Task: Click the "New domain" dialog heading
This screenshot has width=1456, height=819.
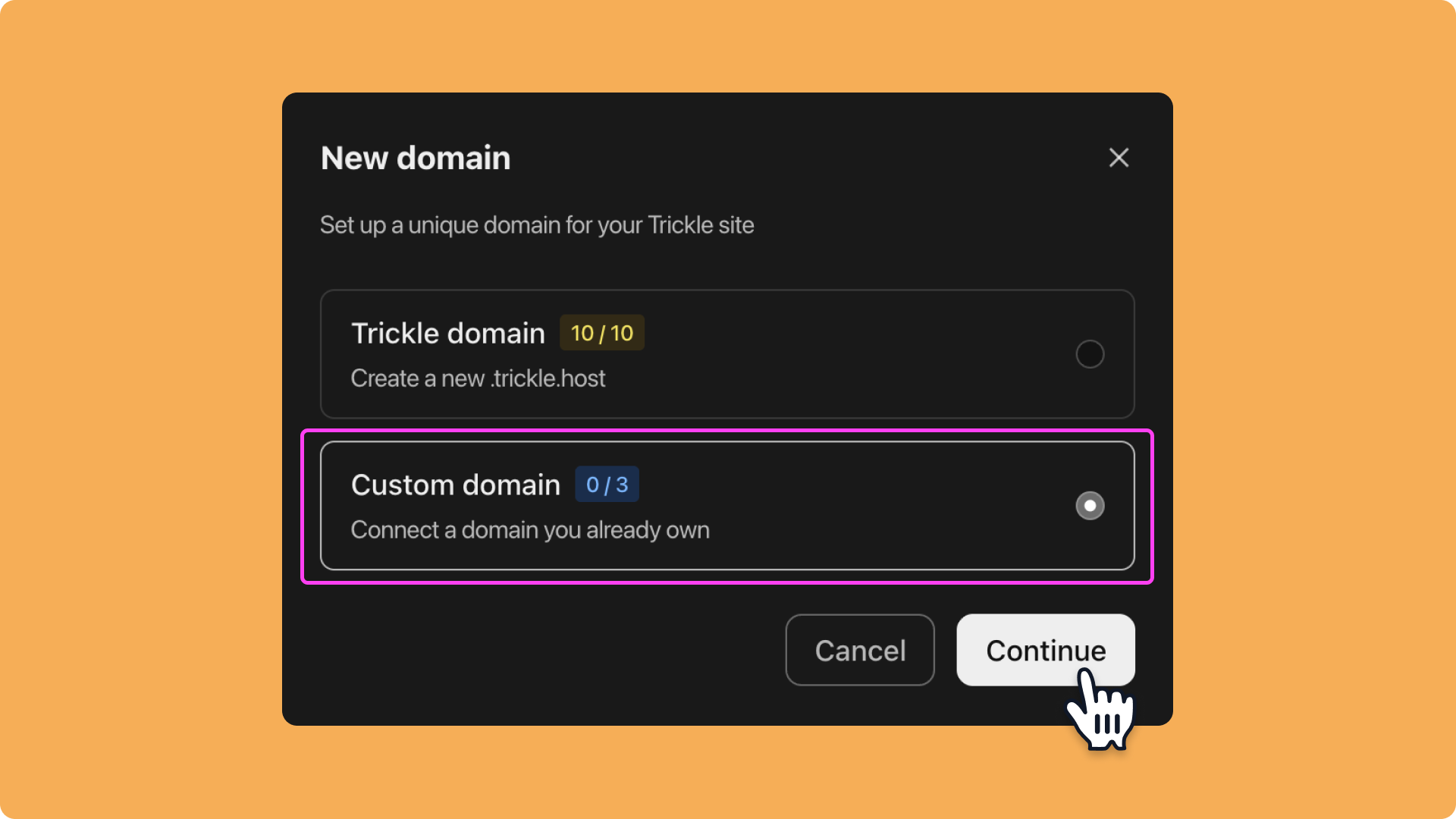Action: click(416, 158)
